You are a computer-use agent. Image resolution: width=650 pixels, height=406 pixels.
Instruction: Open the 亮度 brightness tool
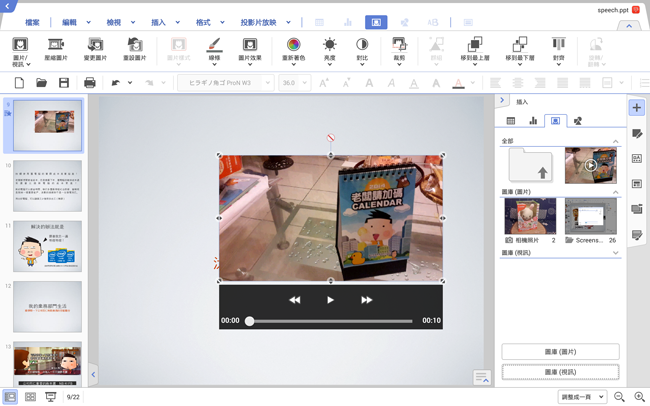pos(330,45)
